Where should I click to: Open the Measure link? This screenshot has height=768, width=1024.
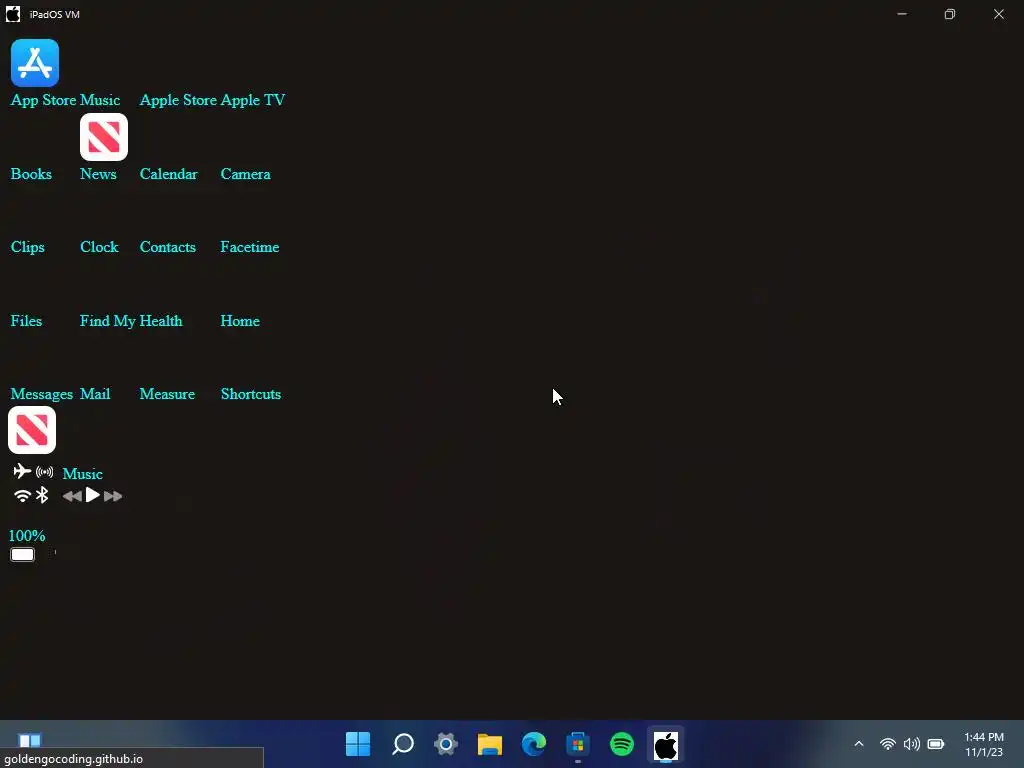[x=167, y=394]
